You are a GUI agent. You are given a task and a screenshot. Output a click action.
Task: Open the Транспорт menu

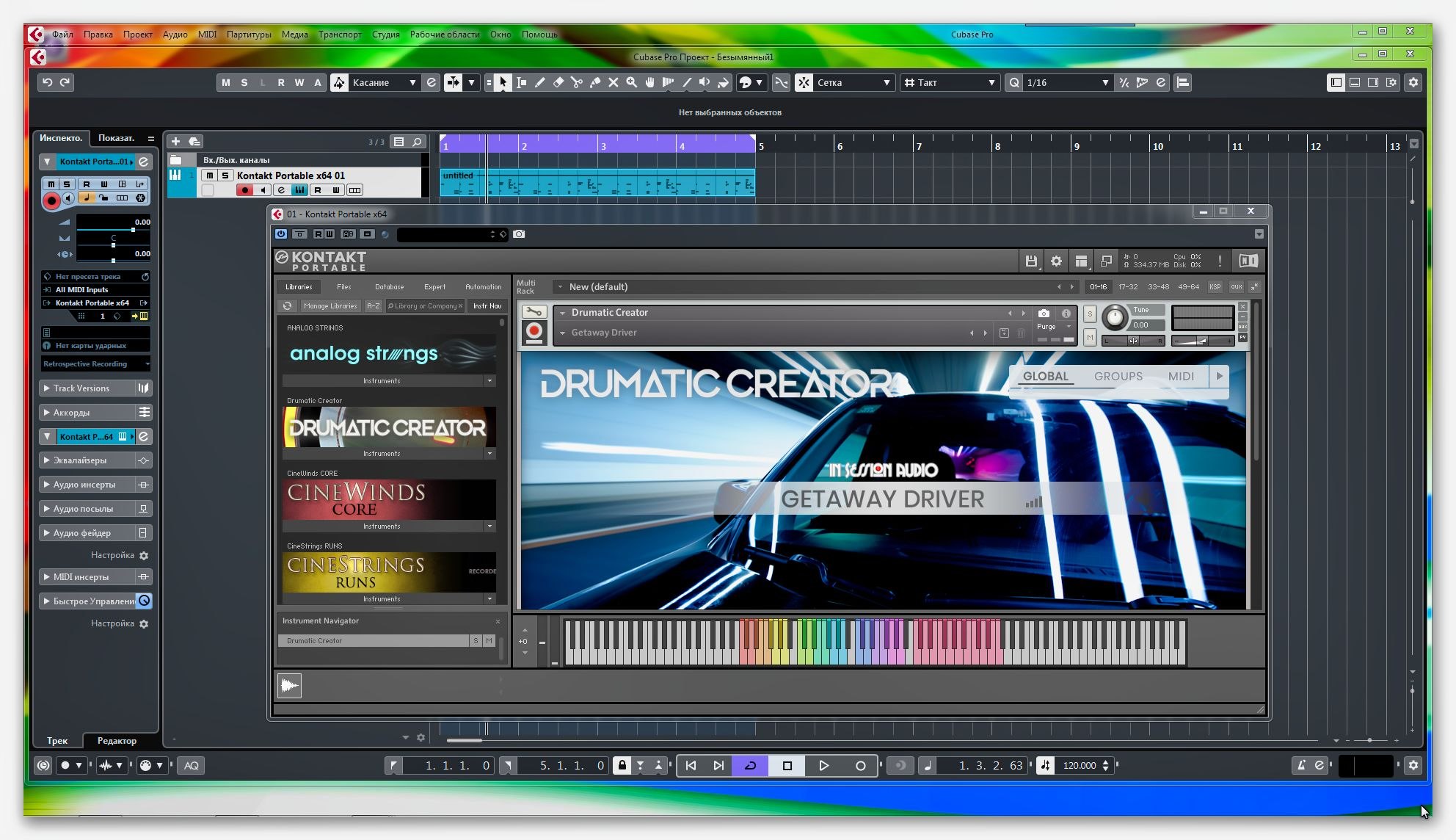pyautogui.click(x=340, y=35)
